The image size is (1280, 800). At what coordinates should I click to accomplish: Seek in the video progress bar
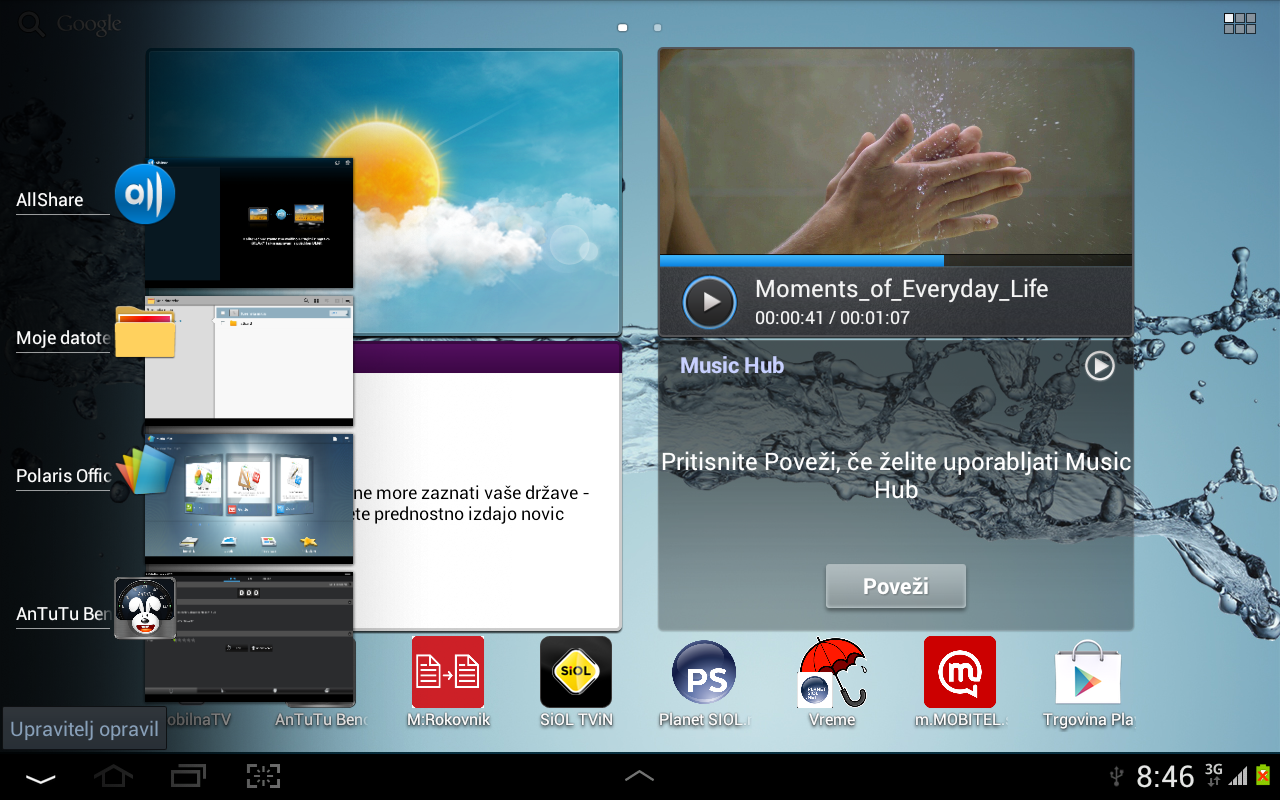coord(895,260)
